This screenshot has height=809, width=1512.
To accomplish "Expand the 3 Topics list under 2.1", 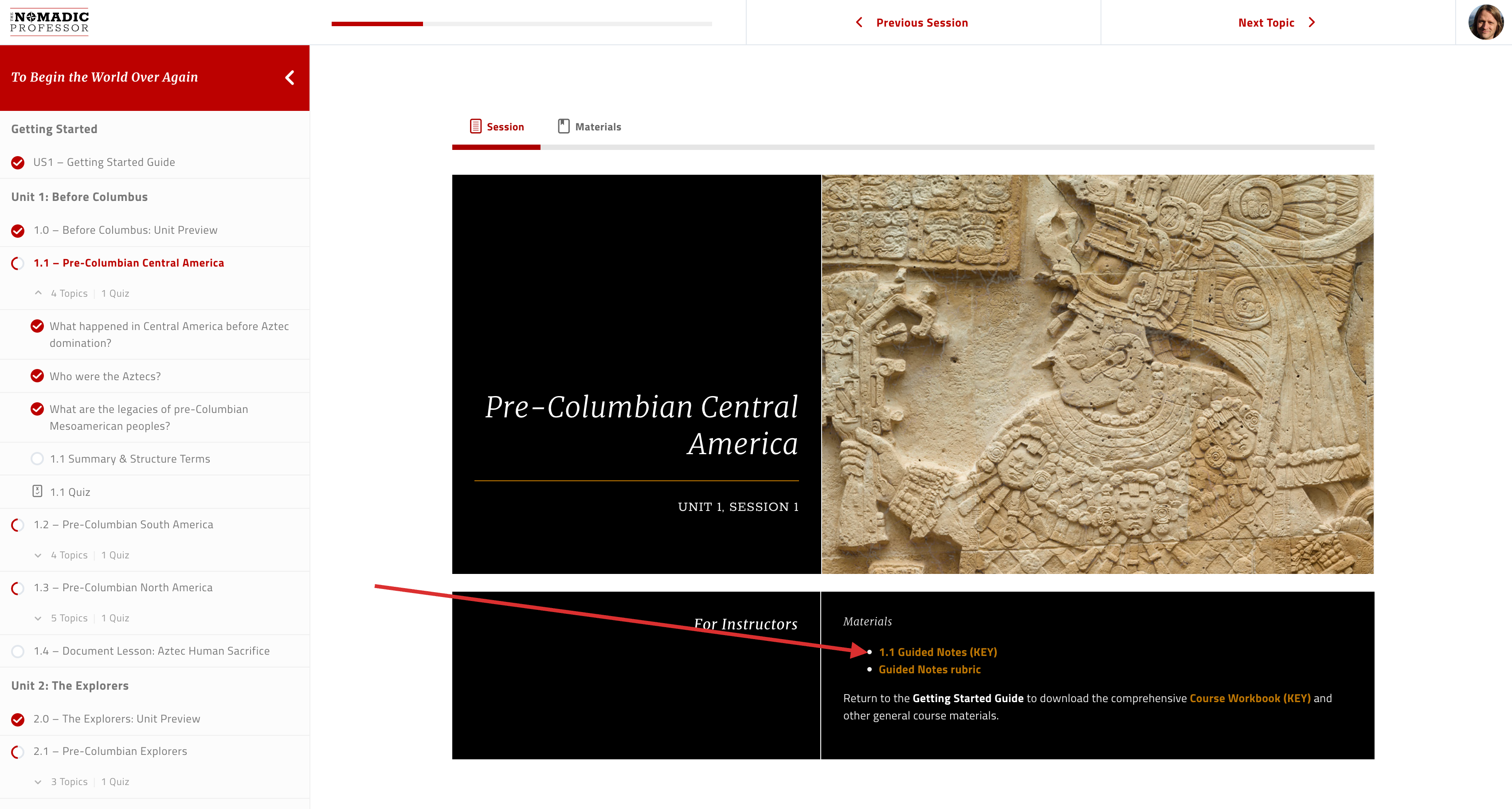I will click(x=38, y=782).
